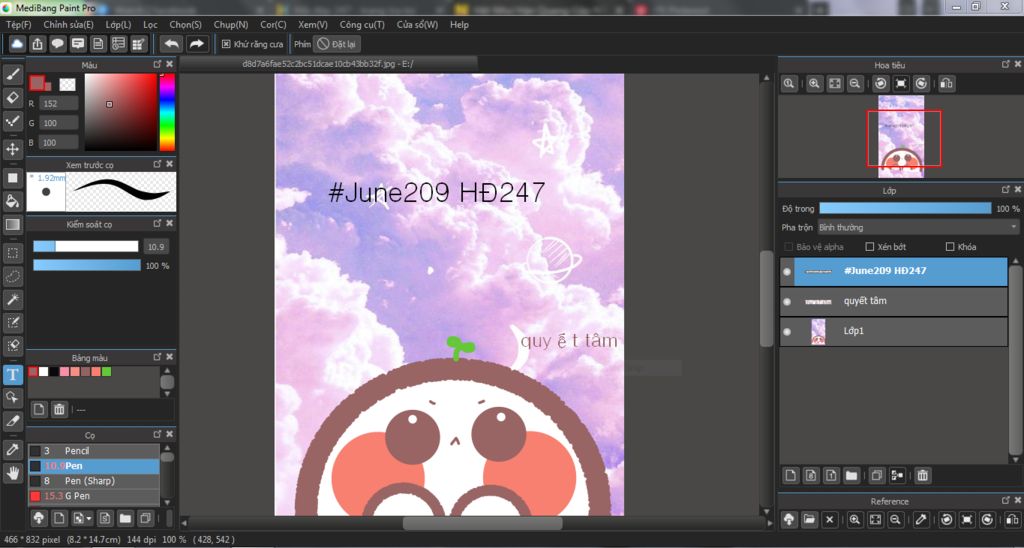1024x548 pixels.
Task: Undock the Màu panel
Action: point(157,64)
